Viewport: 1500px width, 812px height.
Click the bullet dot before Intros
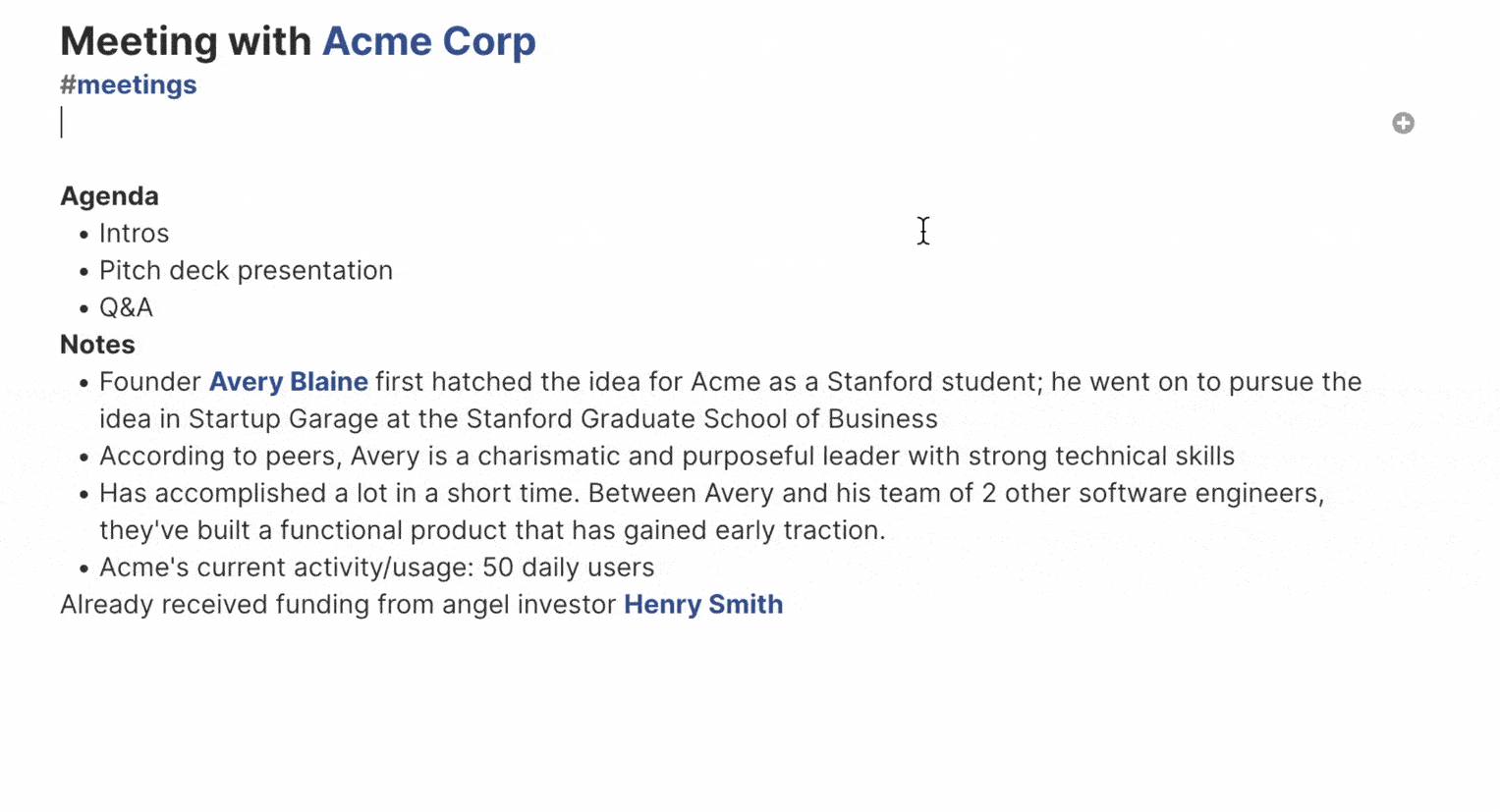(x=84, y=236)
